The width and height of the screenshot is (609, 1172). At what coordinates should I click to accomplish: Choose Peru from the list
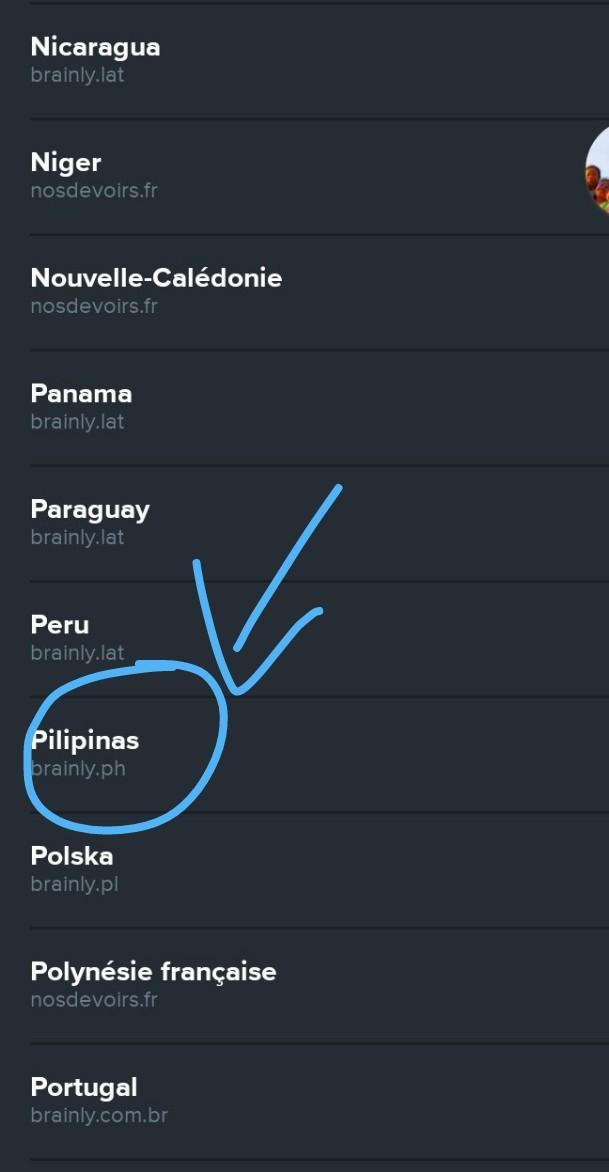(60, 625)
